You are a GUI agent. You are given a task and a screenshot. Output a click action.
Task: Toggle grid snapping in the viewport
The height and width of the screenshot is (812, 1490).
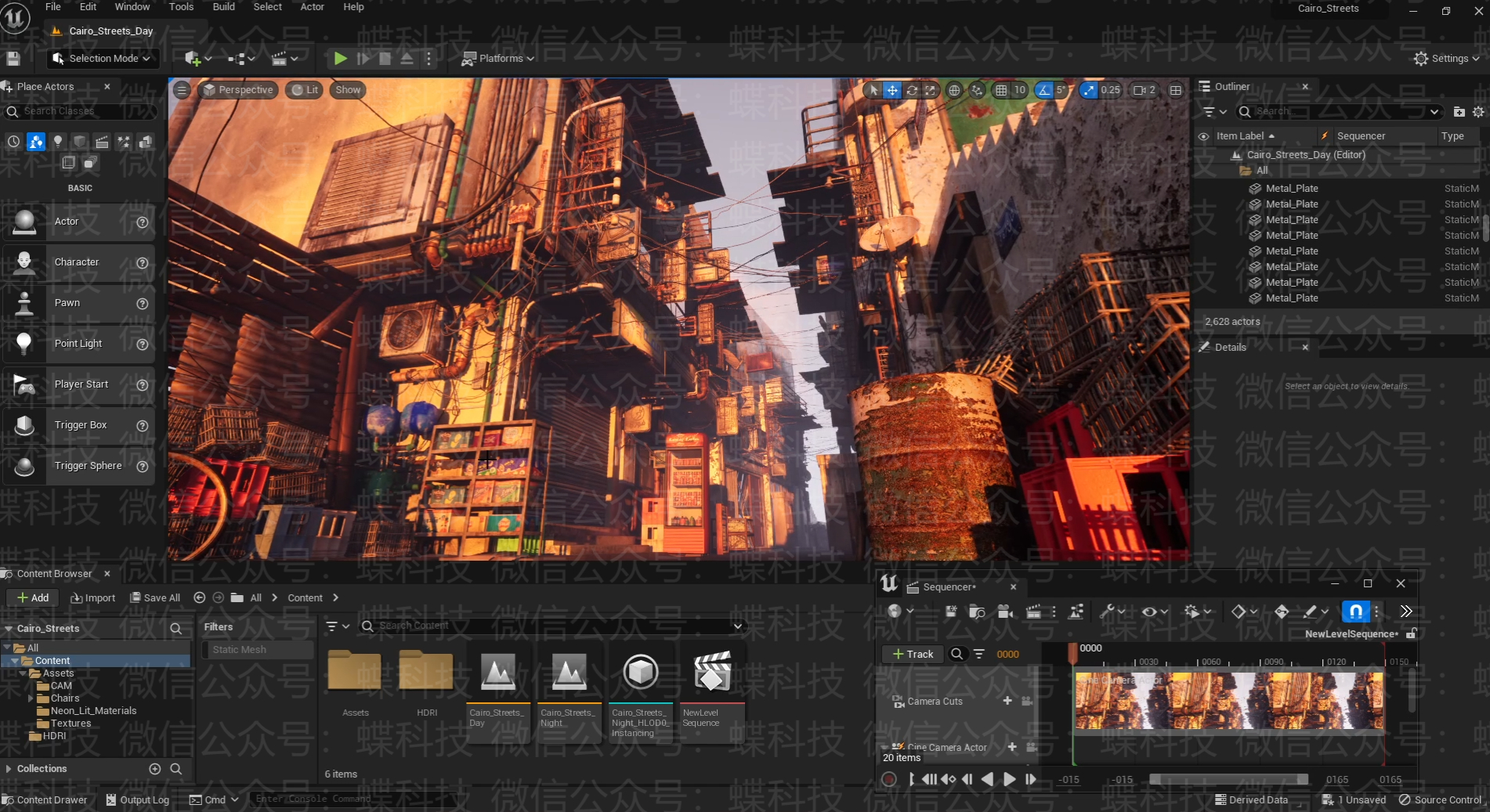[x=1001, y=90]
